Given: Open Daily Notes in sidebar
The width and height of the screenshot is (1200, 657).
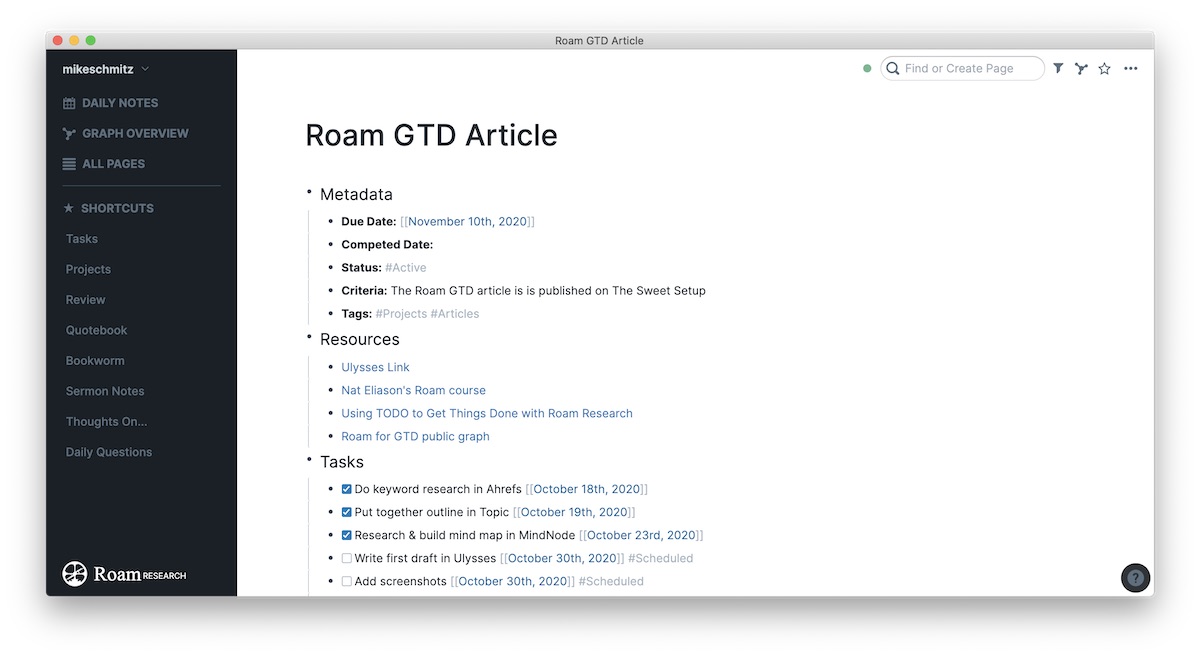Looking at the screenshot, I should 119,103.
